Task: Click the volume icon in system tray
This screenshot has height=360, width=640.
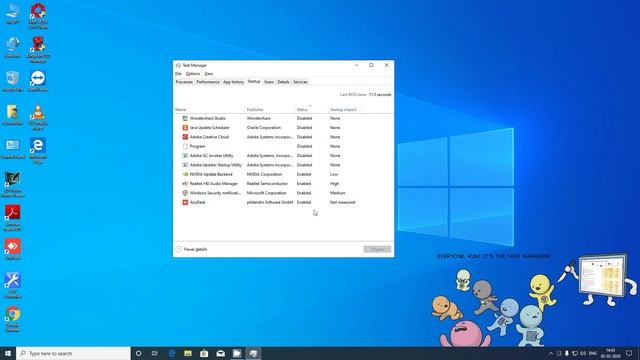Action: 583,353
